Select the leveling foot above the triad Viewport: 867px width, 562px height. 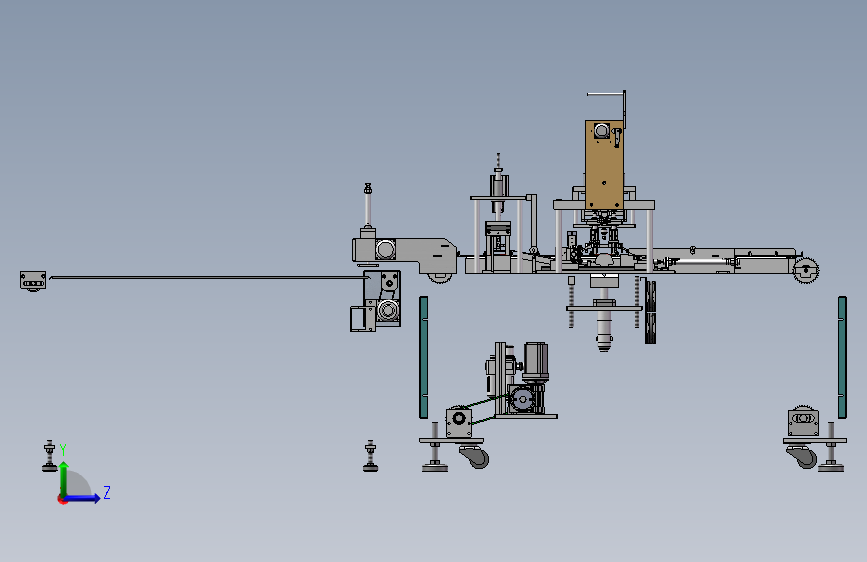pos(49,456)
